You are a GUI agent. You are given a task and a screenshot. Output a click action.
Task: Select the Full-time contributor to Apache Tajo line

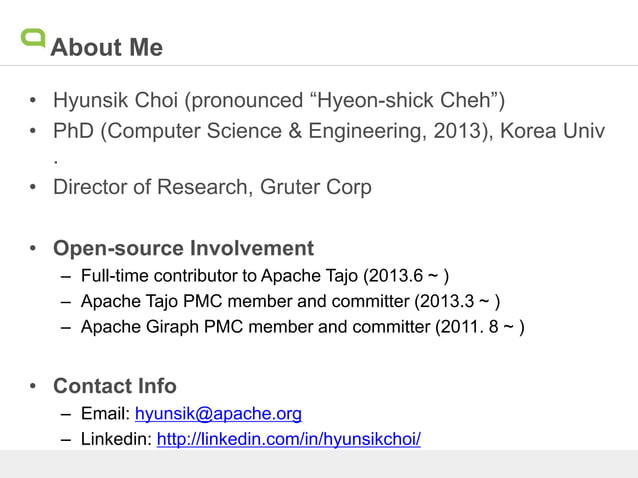click(x=264, y=276)
